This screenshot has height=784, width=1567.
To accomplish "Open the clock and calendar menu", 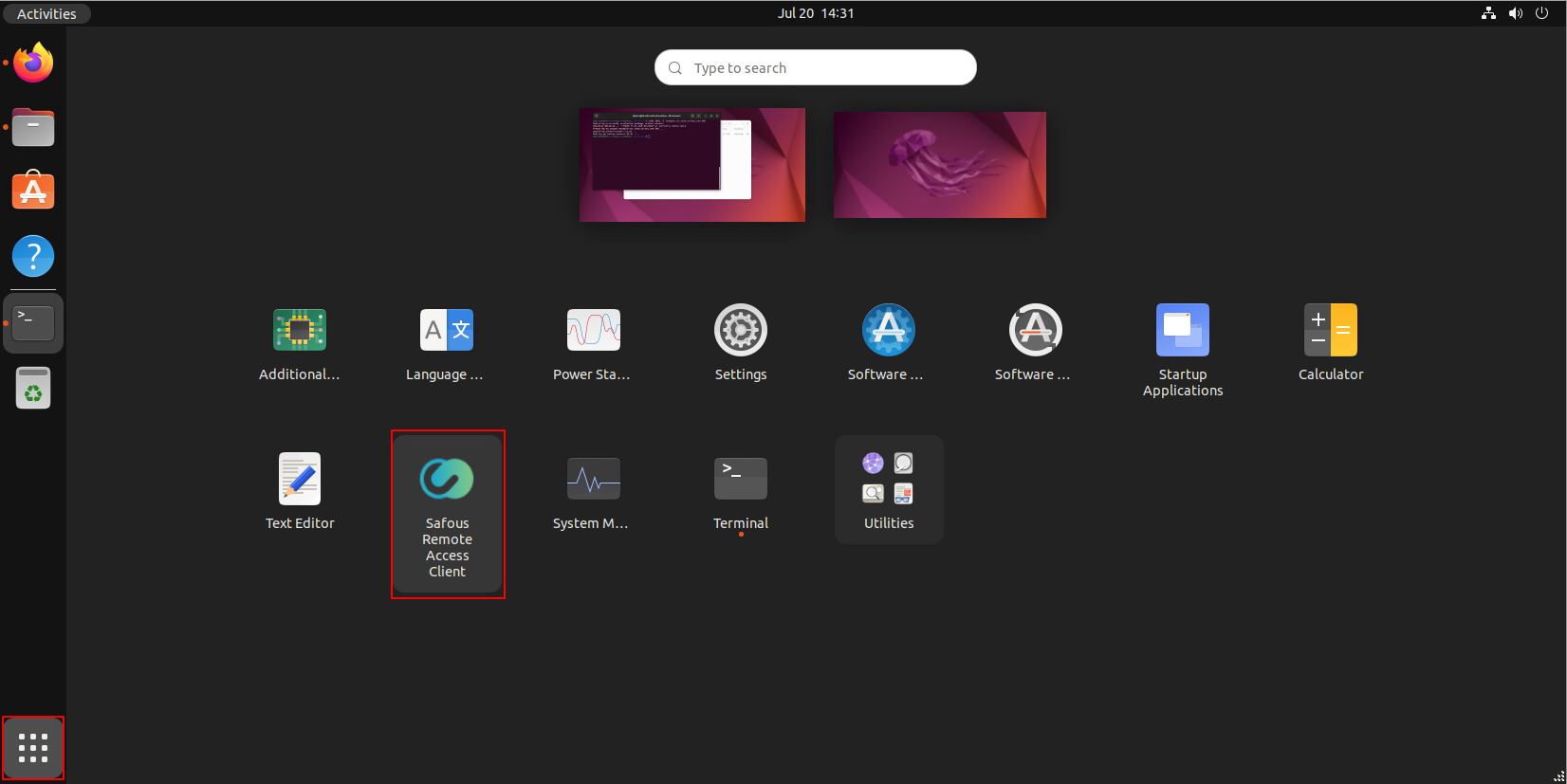I will 816,13.
